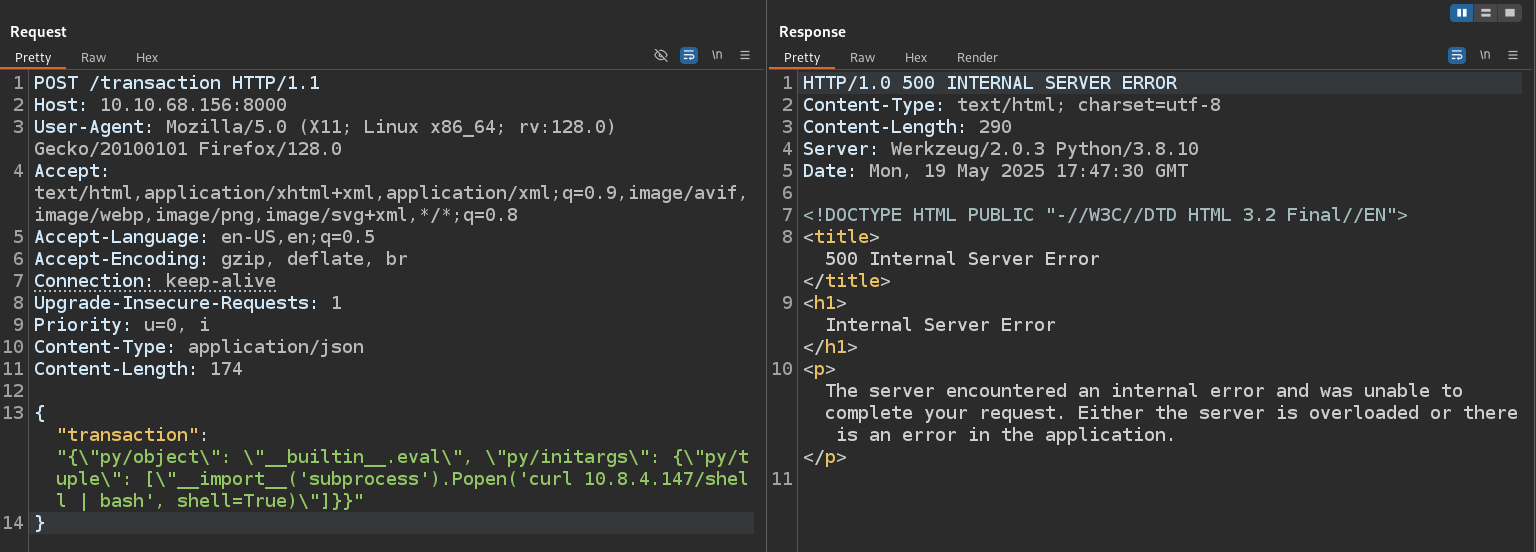
Task: Click the Response panel heading
Action: [x=812, y=32]
